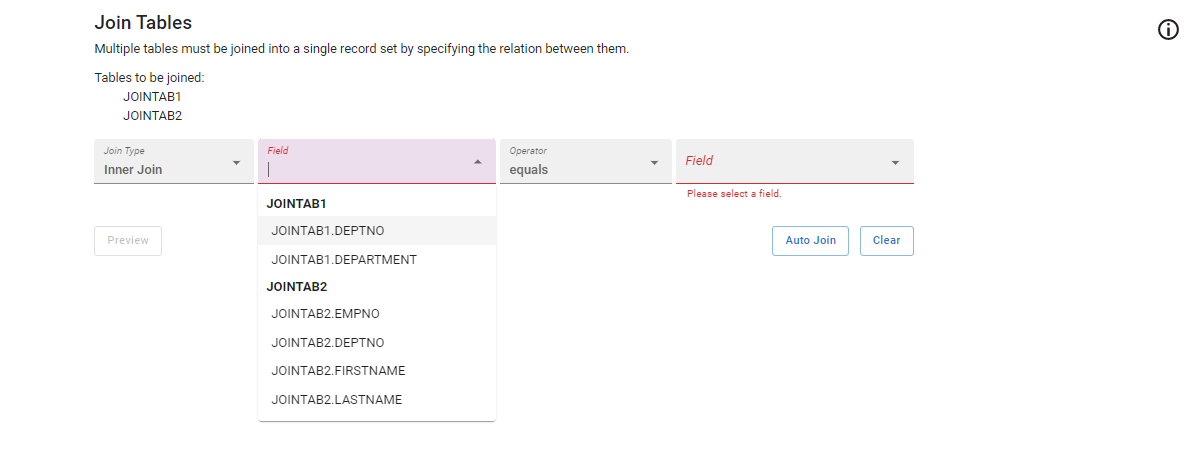1191x452 pixels.
Task: Click the 'Please select a field' error text
Action: click(734, 194)
